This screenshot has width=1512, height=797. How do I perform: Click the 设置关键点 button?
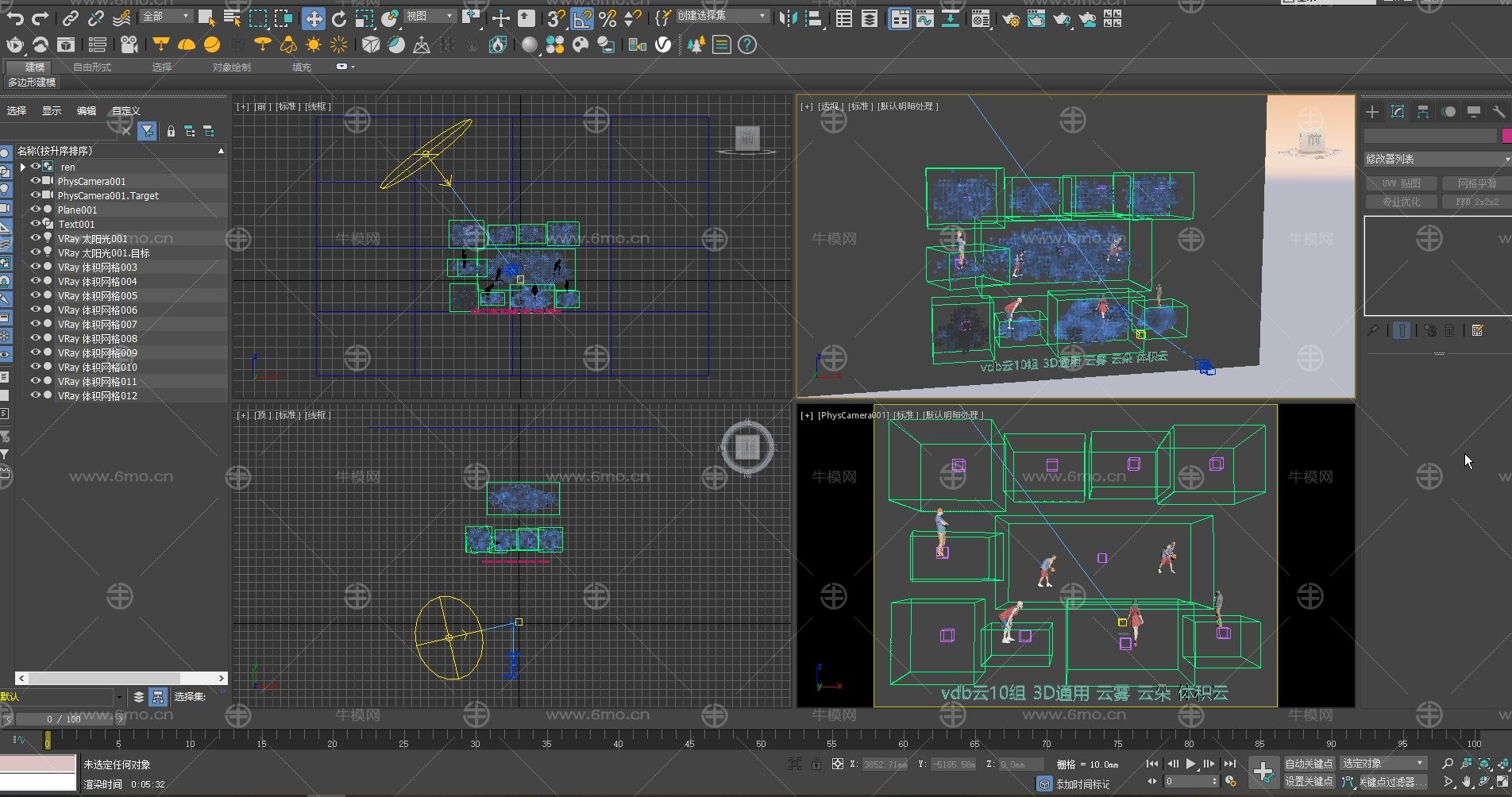1308,782
